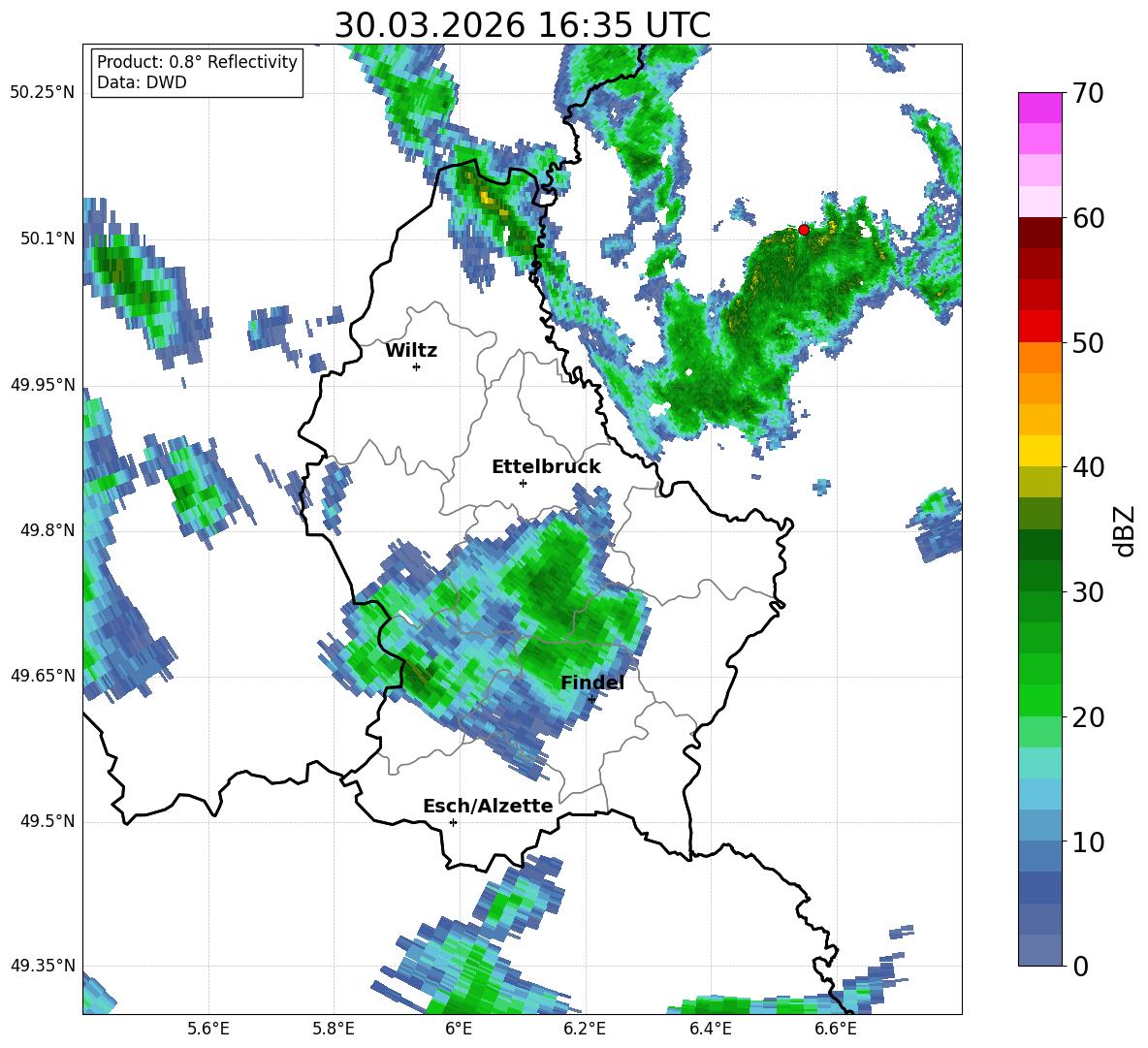Click the Data: DWD text

(142, 82)
